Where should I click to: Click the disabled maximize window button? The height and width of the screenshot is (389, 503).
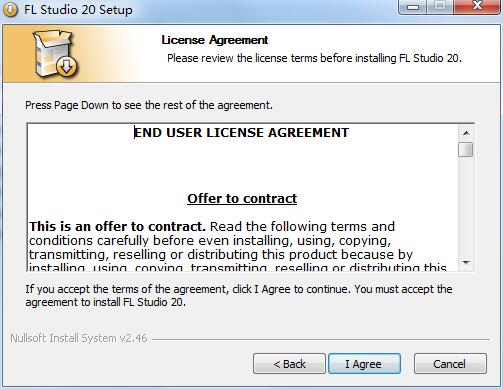pyautogui.click(x=440, y=7)
